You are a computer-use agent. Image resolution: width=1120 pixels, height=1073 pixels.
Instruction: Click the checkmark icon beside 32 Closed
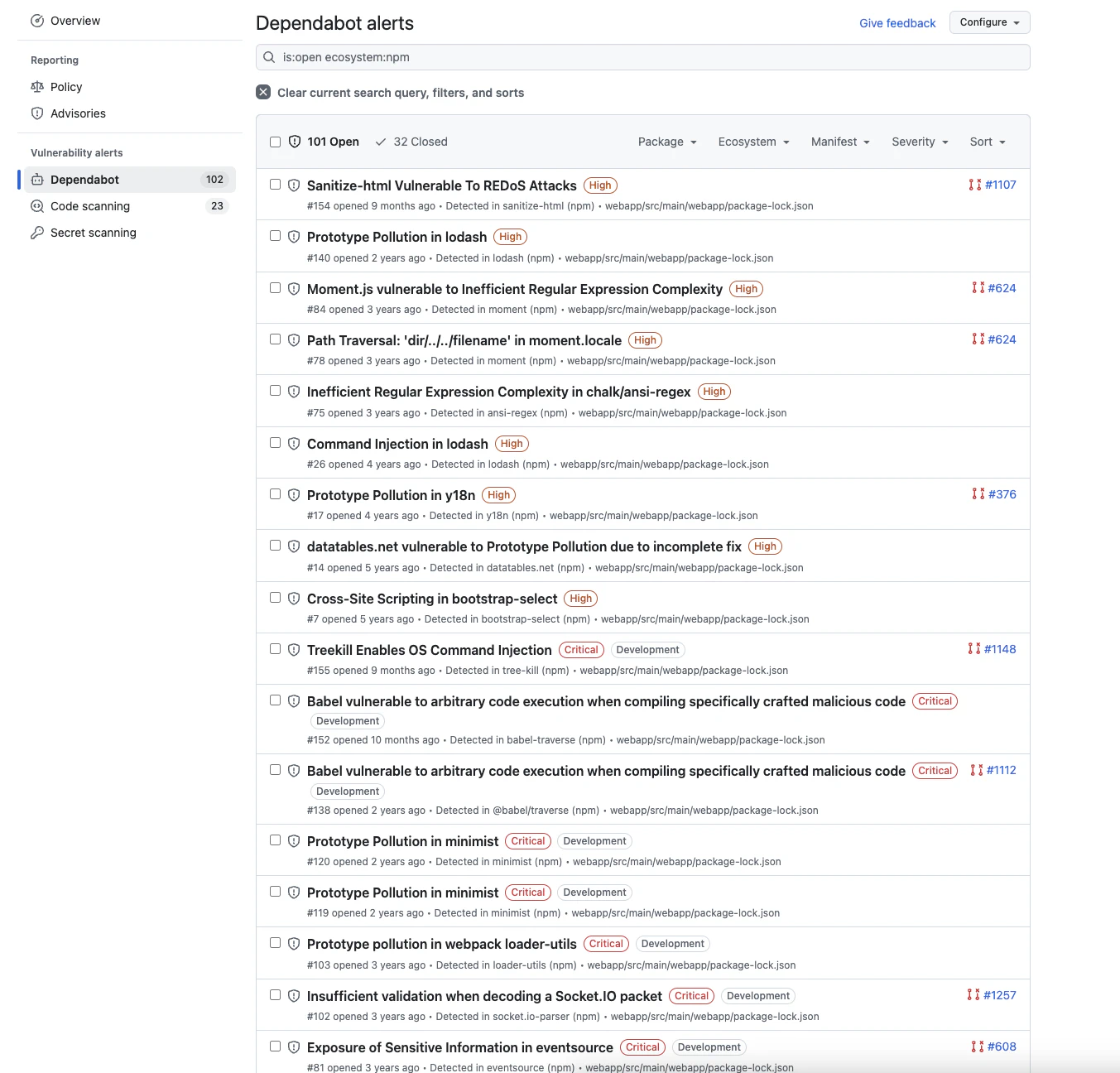pos(381,142)
